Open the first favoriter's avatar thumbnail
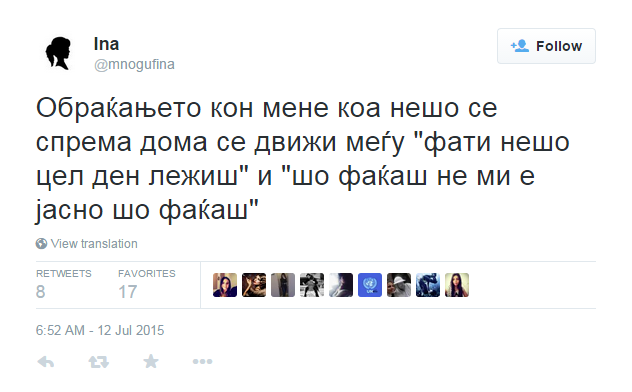Screen dimensions: 632x392 point(225,285)
